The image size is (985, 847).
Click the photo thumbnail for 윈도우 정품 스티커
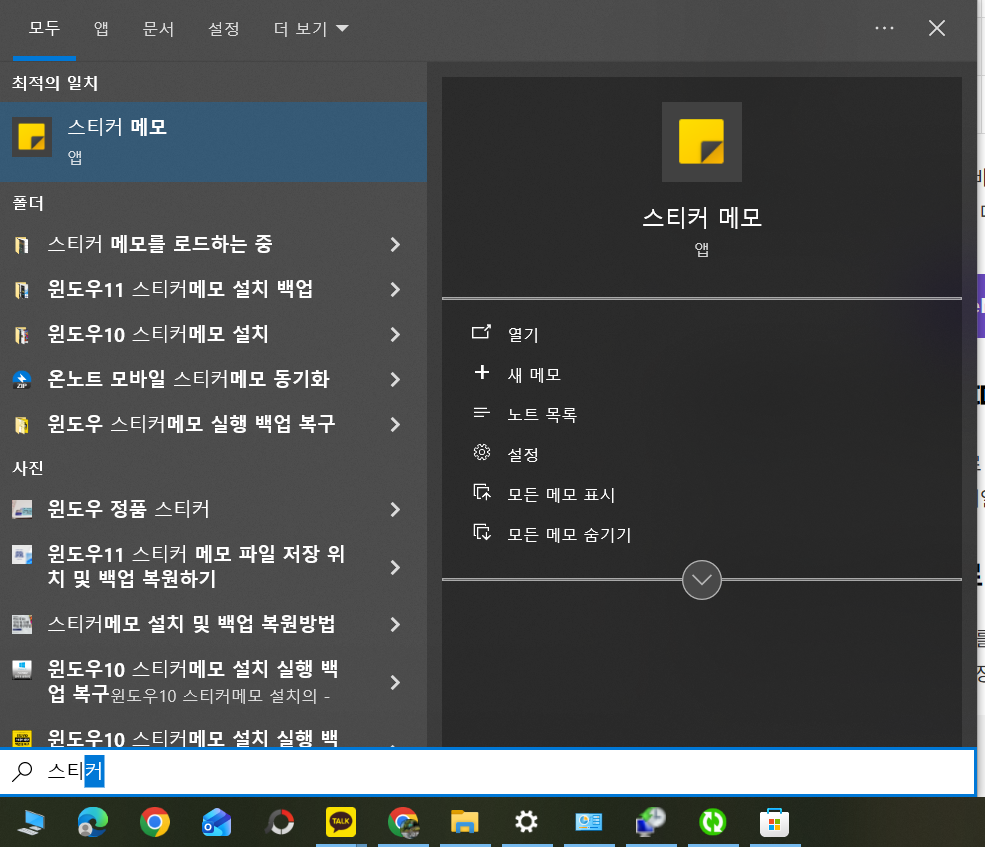tap(22, 509)
